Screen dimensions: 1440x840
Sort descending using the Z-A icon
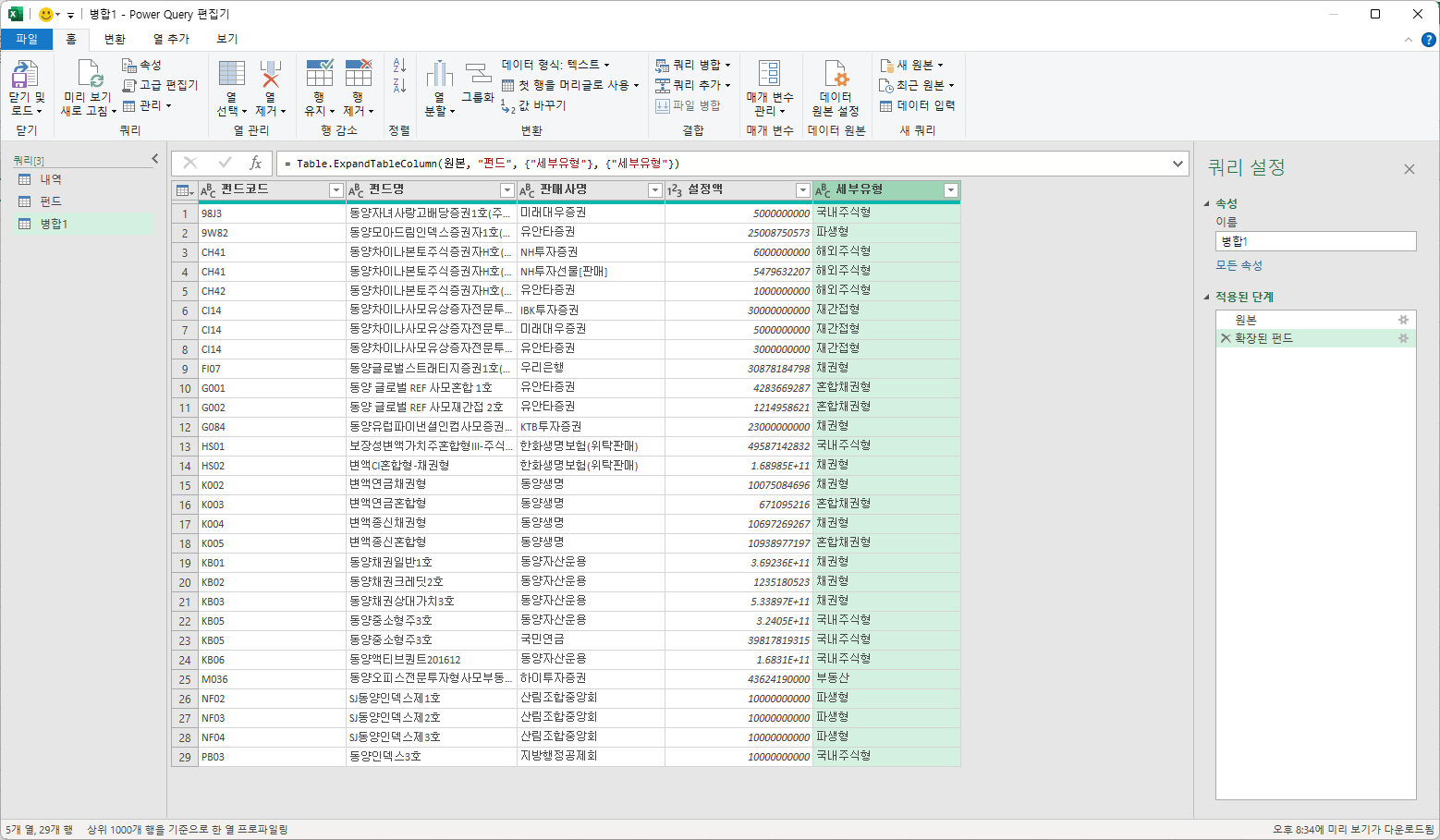click(x=399, y=86)
